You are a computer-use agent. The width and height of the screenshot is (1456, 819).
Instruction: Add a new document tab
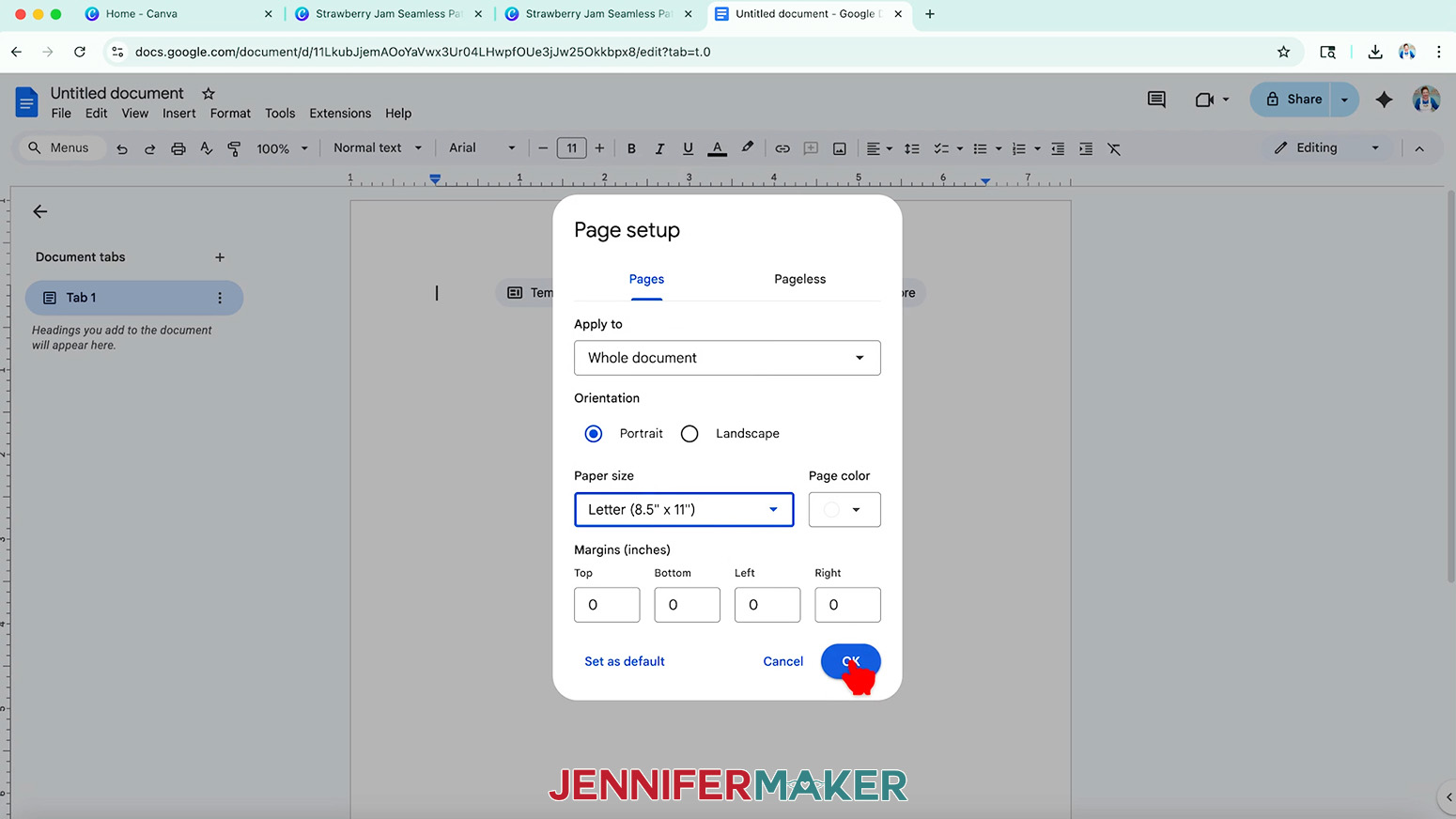coord(219,257)
